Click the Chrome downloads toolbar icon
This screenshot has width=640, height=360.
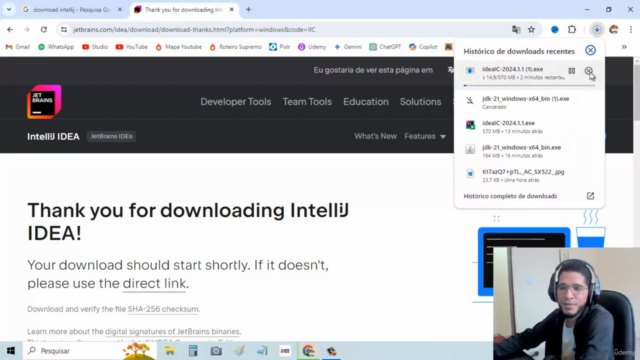tap(597, 29)
